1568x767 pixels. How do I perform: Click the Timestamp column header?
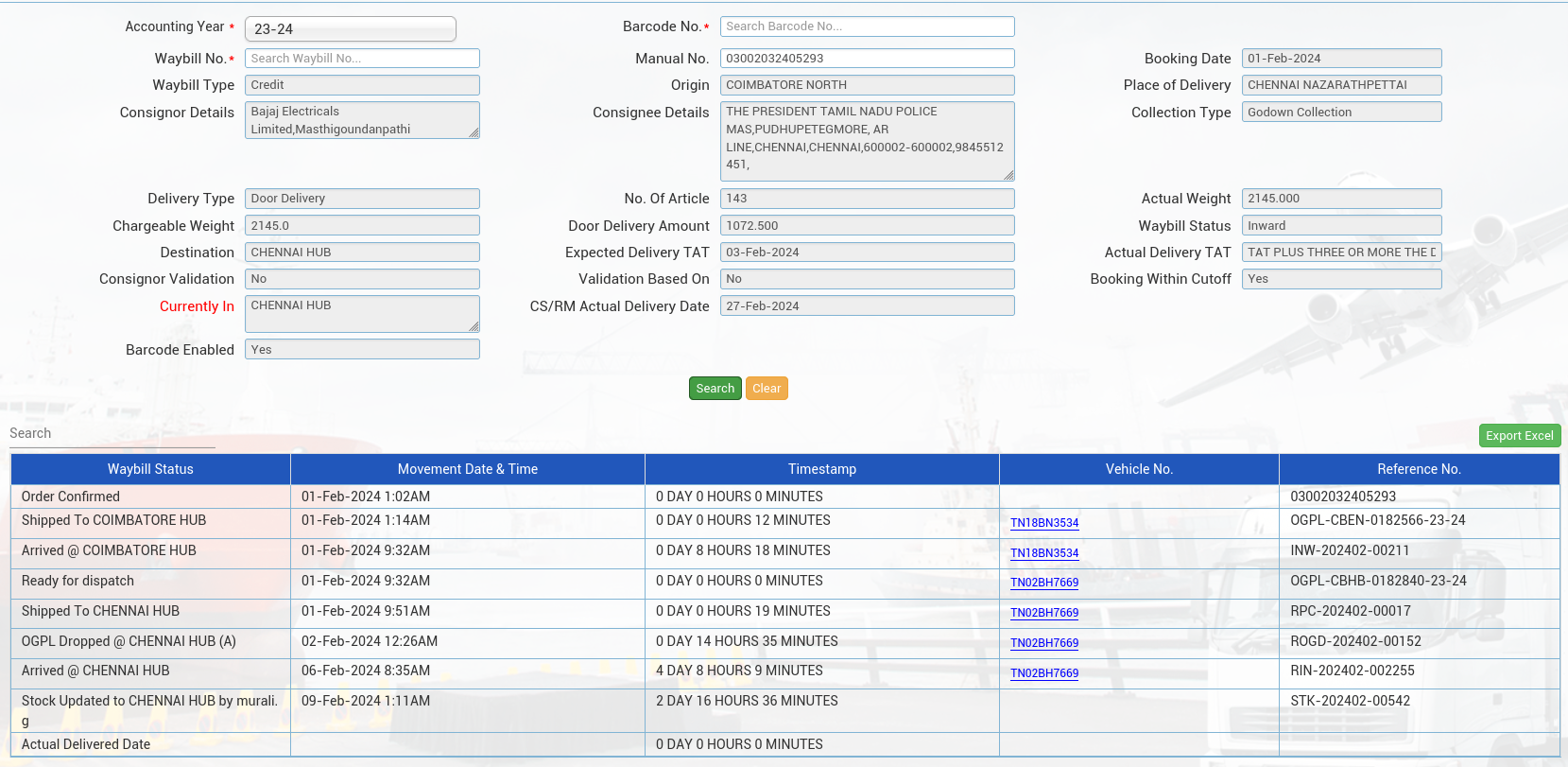(x=821, y=469)
